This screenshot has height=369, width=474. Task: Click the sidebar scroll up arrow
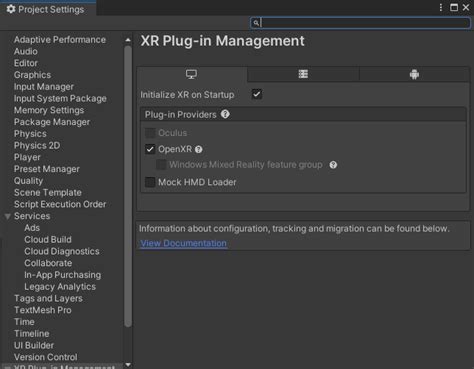pyautogui.click(x=128, y=40)
